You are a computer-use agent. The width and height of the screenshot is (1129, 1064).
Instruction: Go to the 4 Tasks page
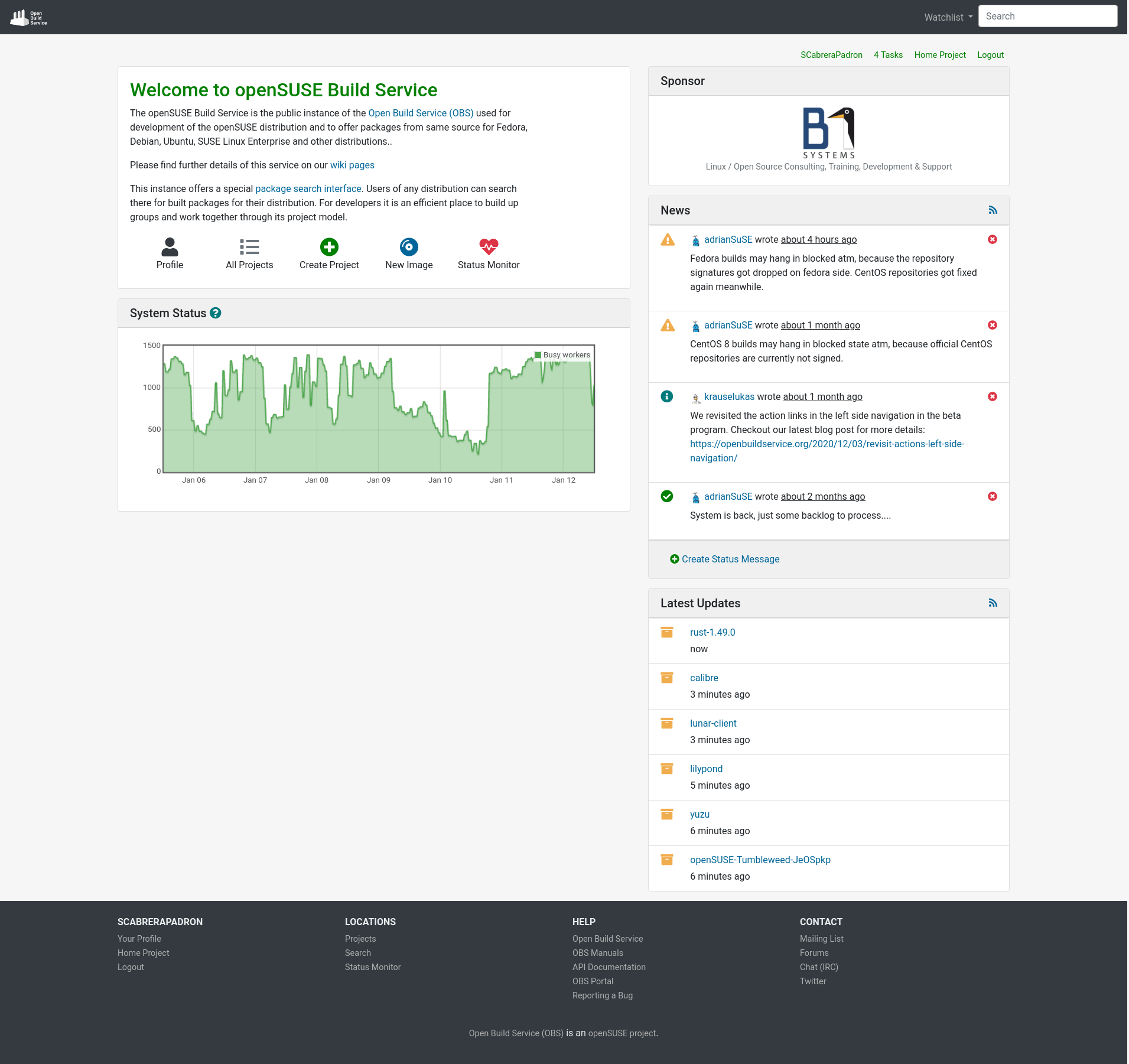(888, 55)
